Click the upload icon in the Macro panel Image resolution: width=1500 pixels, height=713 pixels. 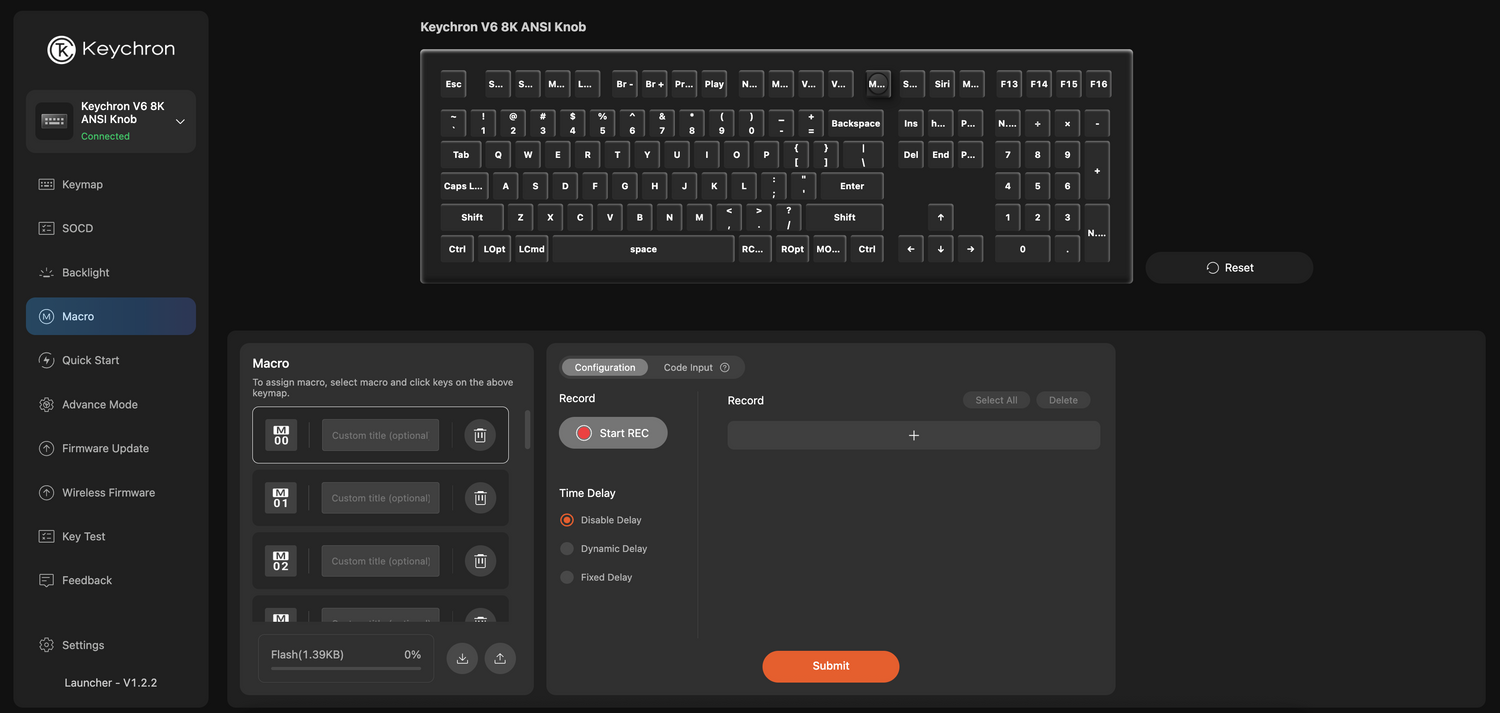point(500,658)
